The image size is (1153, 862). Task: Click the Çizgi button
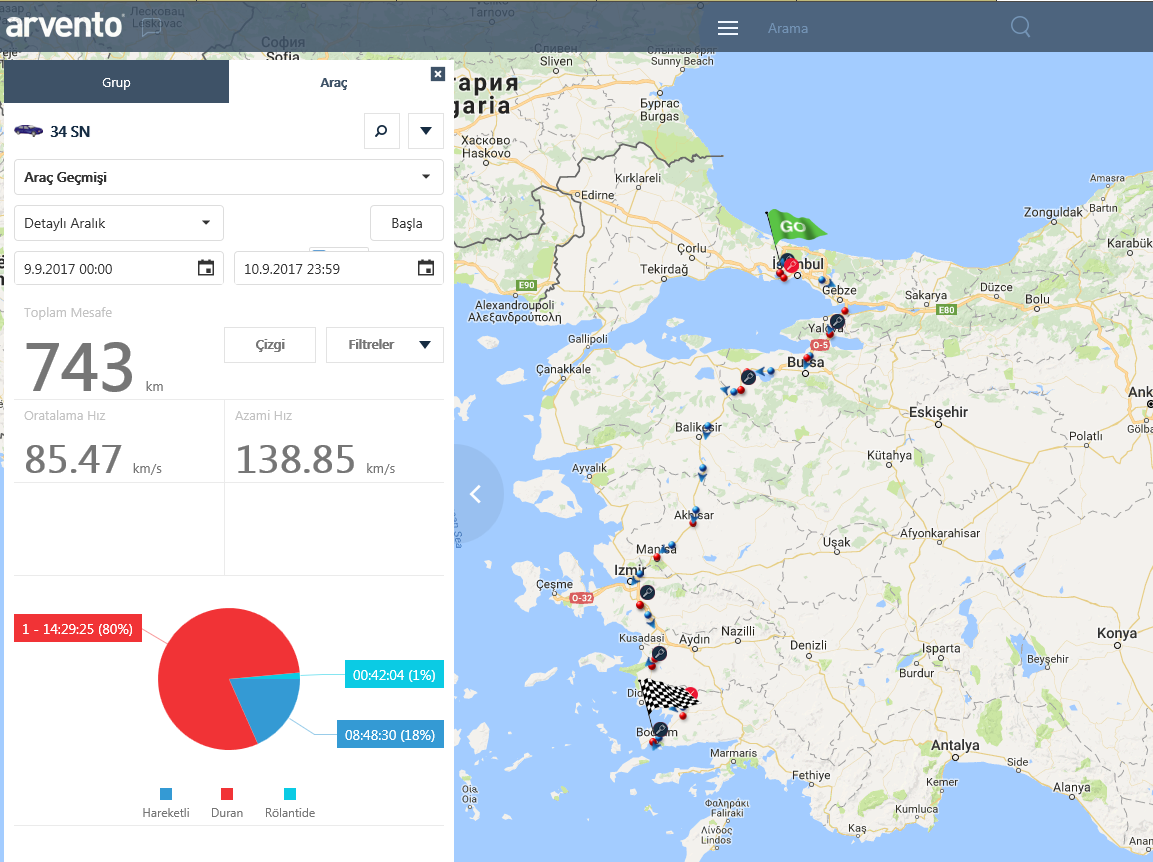[x=270, y=344]
